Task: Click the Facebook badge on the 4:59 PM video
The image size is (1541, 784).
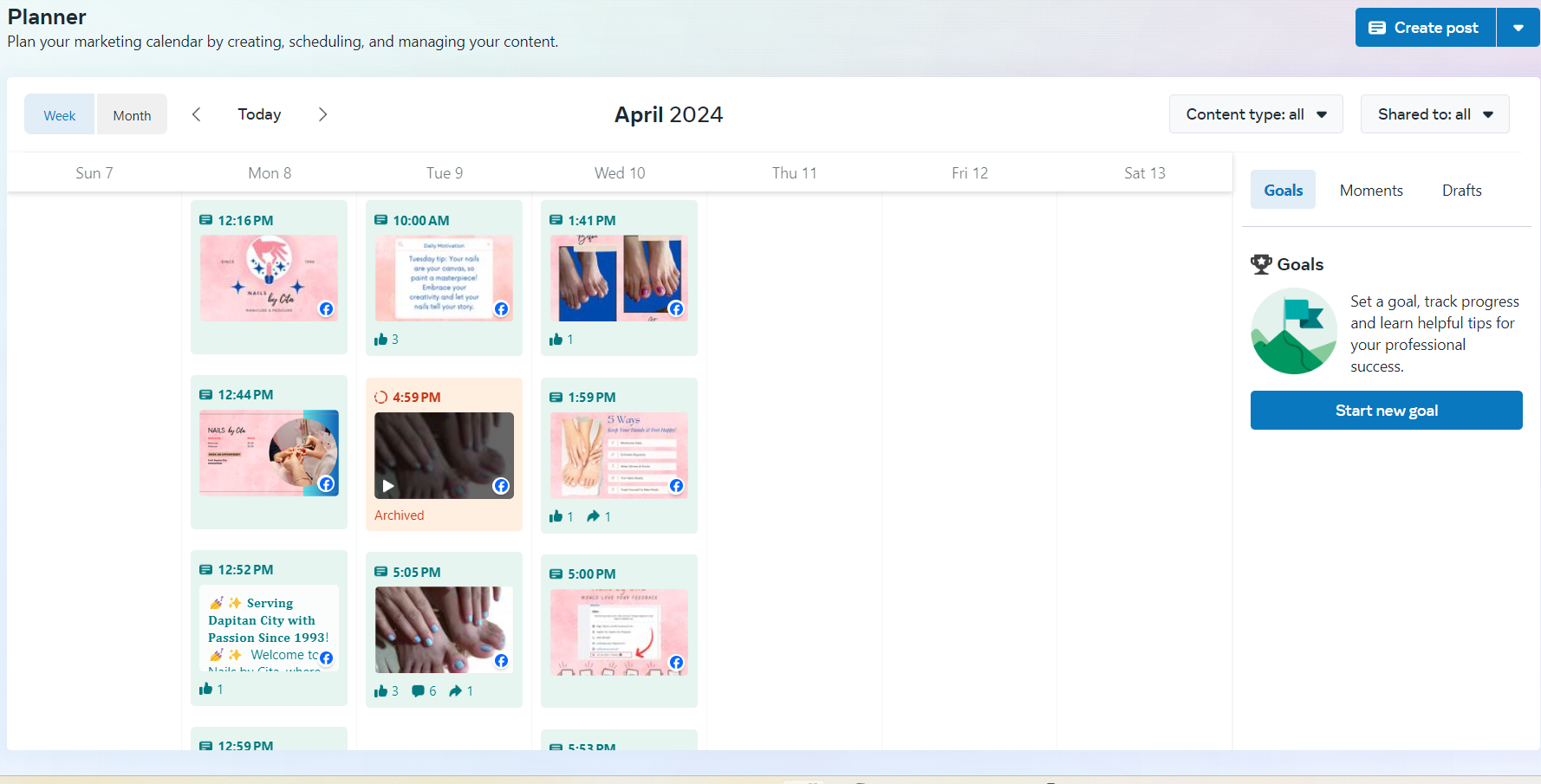Action: click(x=501, y=486)
